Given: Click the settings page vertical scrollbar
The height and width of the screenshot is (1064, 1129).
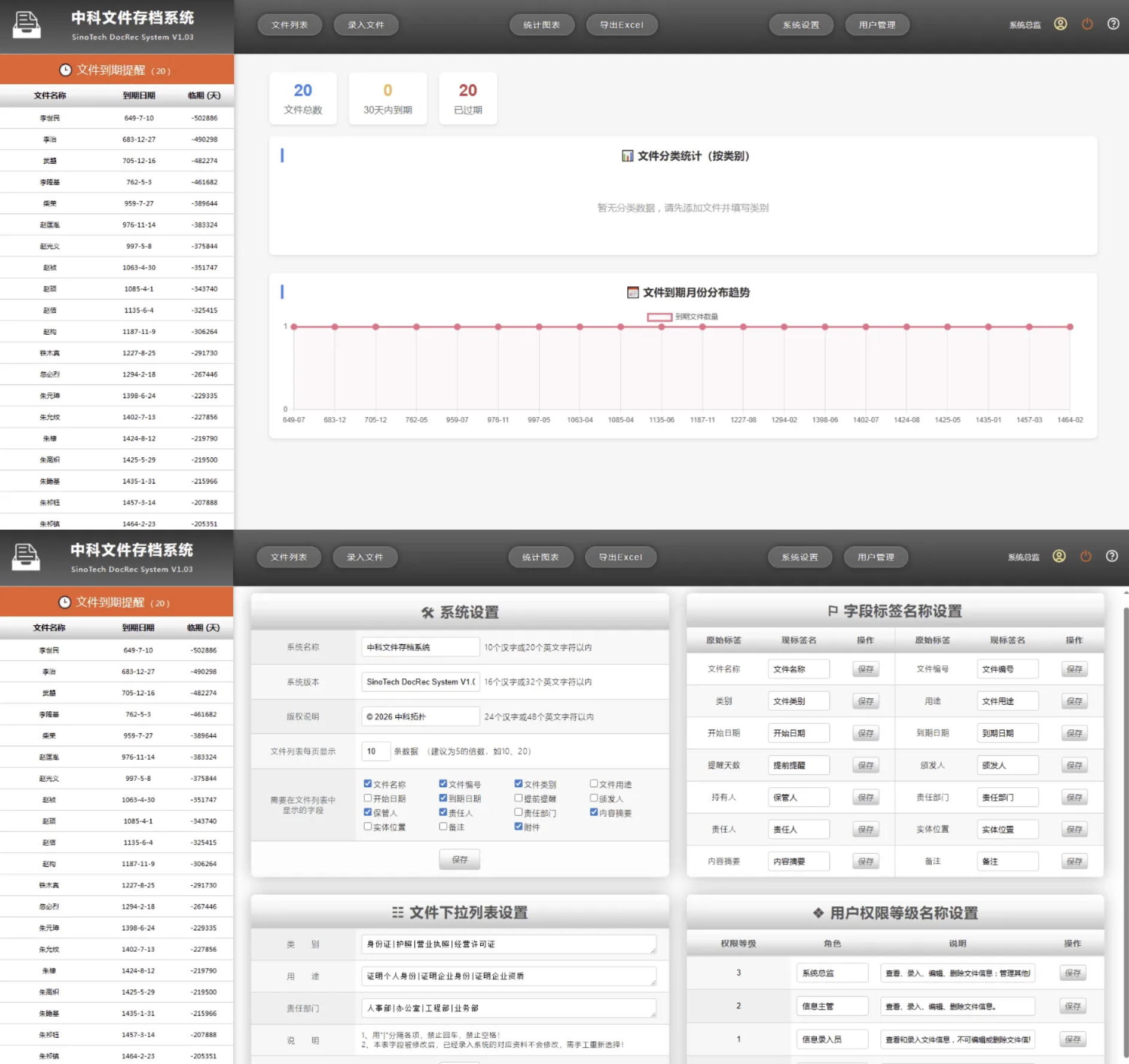Looking at the screenshot, I should [1125, 831].
